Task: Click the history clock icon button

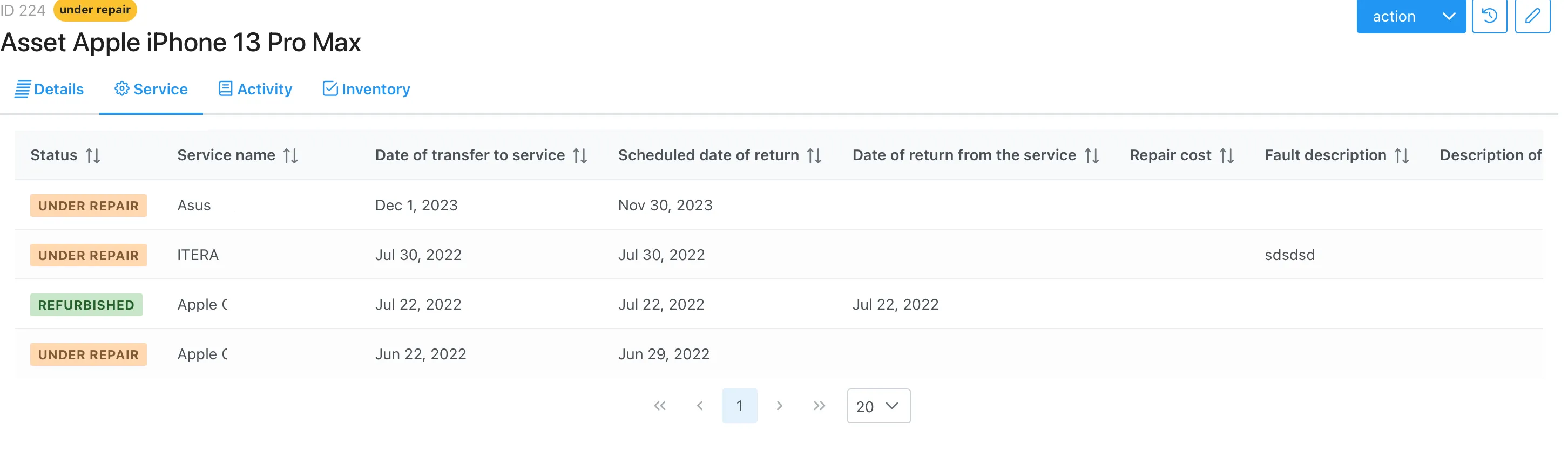Action: click(x=1489, y=16)
